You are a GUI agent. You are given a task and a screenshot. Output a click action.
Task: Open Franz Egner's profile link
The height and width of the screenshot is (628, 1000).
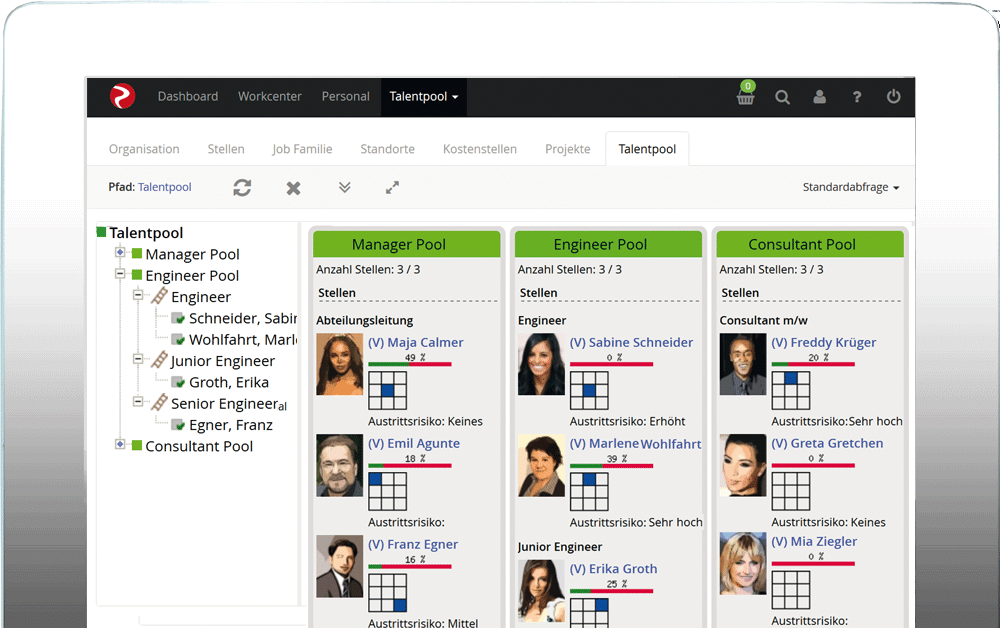pyautogui.click(x=413, y=544)
